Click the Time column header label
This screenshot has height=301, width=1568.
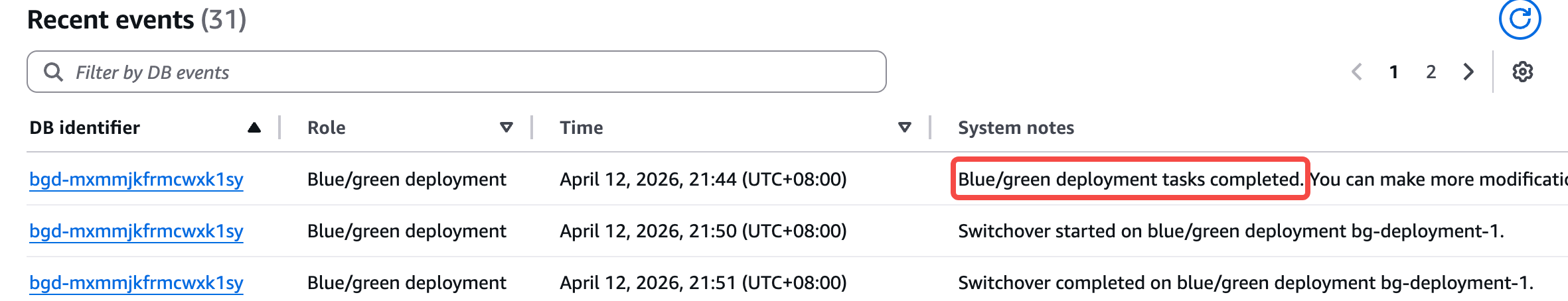[x=581, y=127]
